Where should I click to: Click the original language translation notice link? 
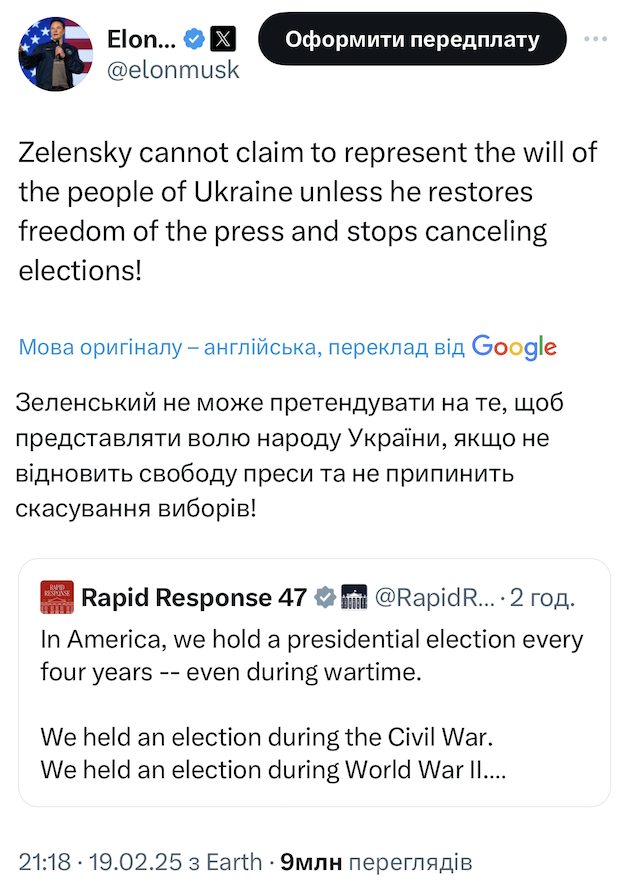click(242, 347)
